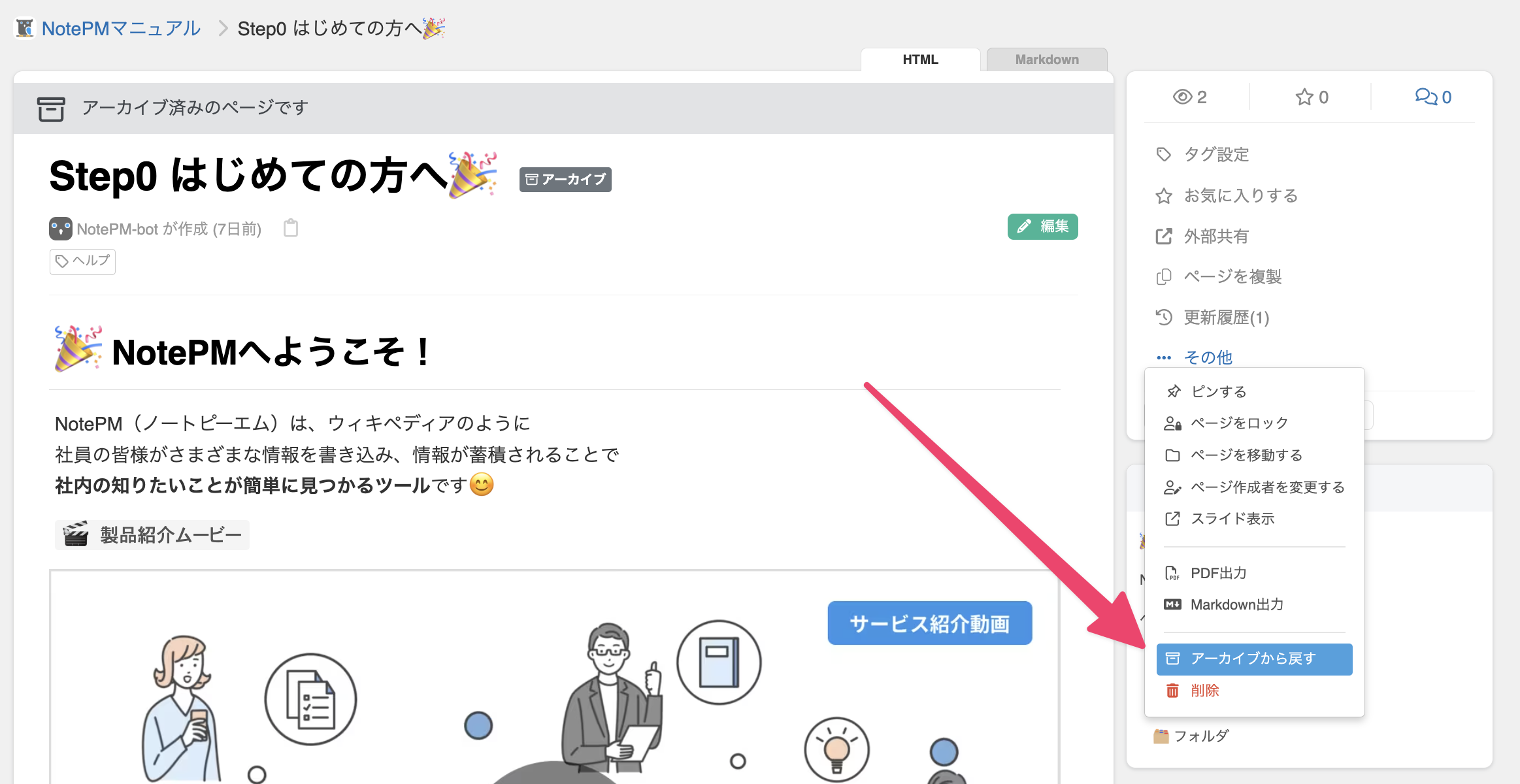This screenshot has height=784, width=1520.
Task: Click the アーカイブ badge next to title
Action: tap(565, 179)
